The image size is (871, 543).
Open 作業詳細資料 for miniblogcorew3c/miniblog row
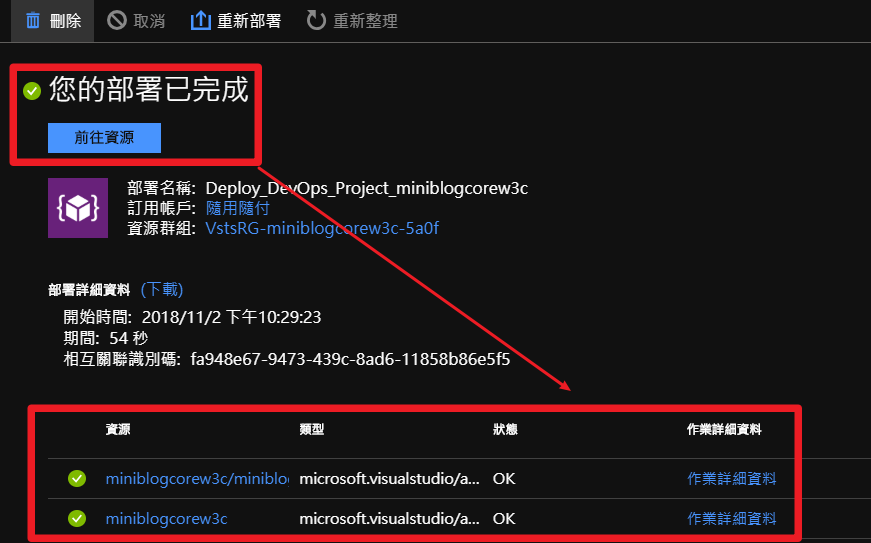point(731,479)
